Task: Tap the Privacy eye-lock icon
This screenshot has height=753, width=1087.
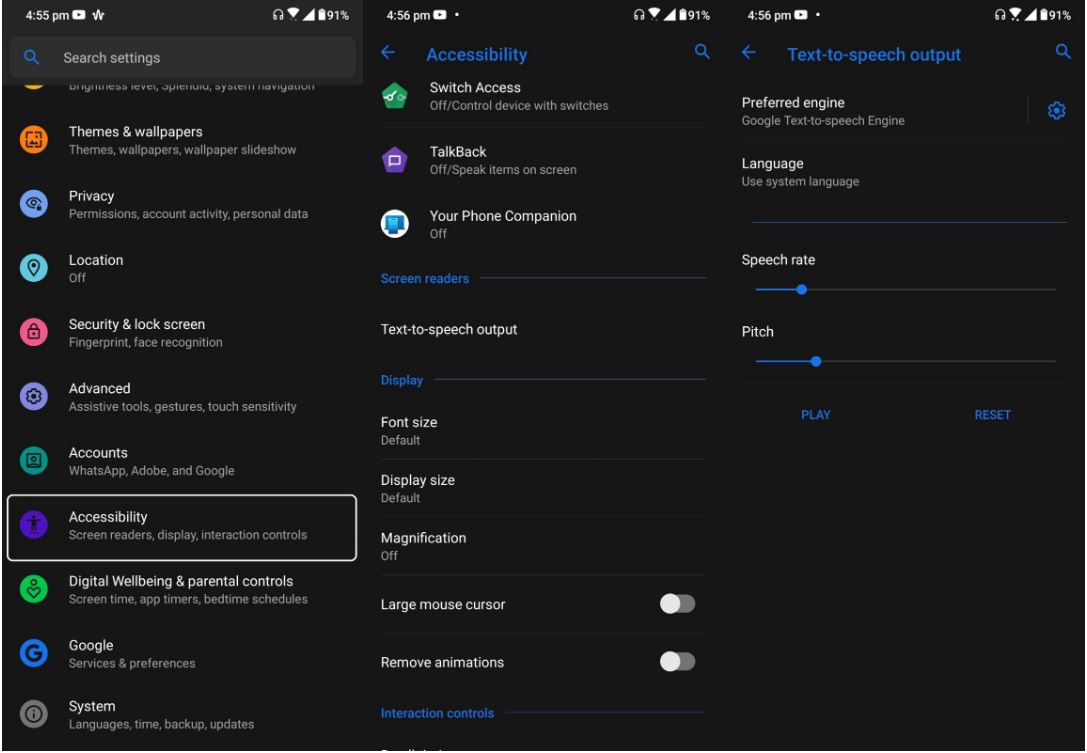Action: pos(33,204)
